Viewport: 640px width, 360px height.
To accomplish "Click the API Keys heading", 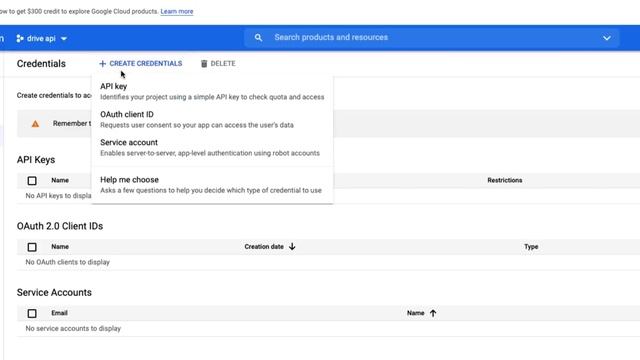I will pos(36,160).
